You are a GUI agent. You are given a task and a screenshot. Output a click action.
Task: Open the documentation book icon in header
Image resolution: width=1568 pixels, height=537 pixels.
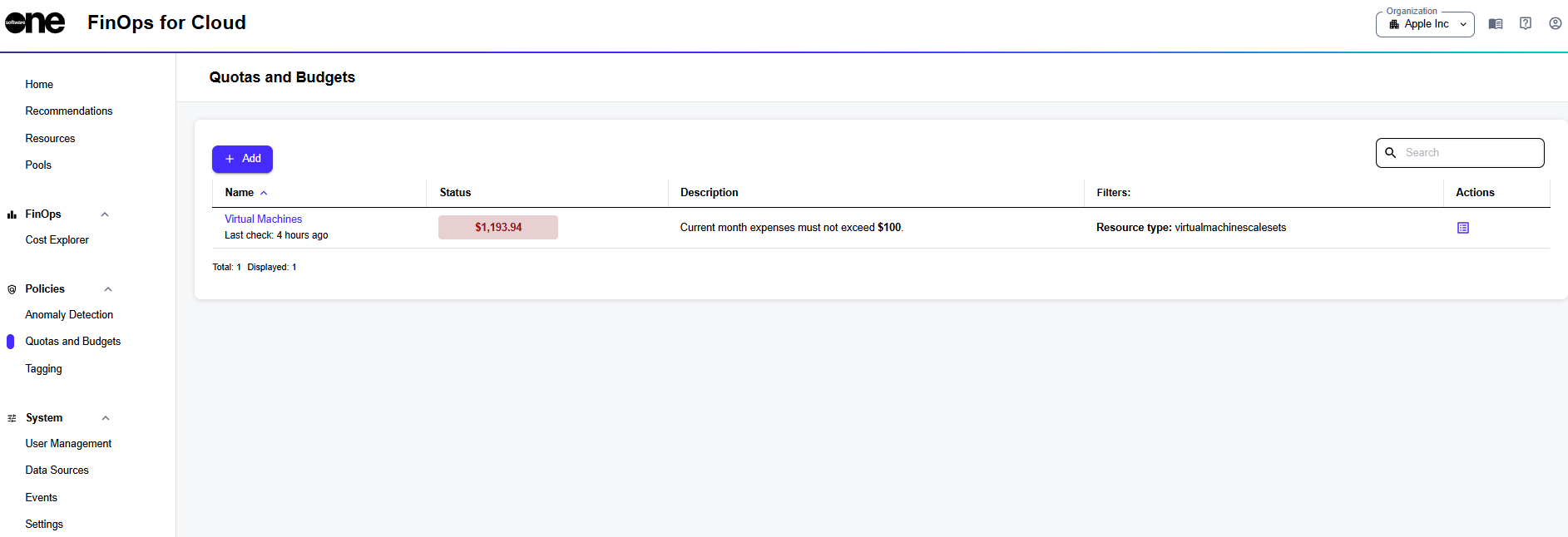pyautogui.click(x=1495, y=24)
